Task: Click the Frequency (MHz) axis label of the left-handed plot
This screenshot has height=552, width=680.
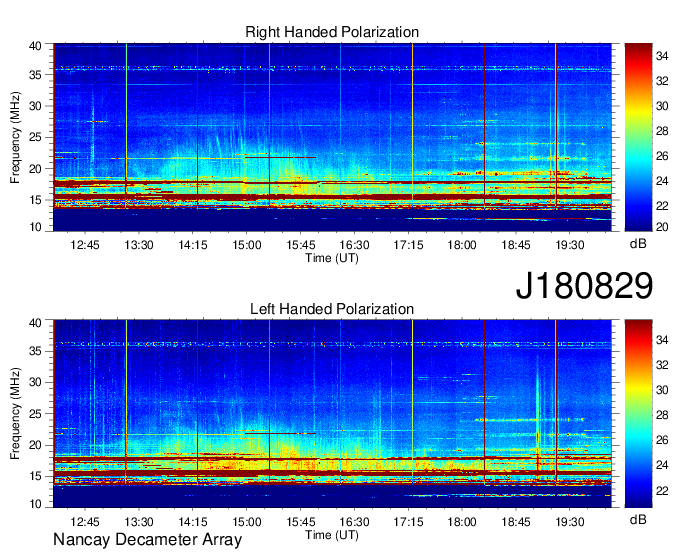Action: (15, 414)
